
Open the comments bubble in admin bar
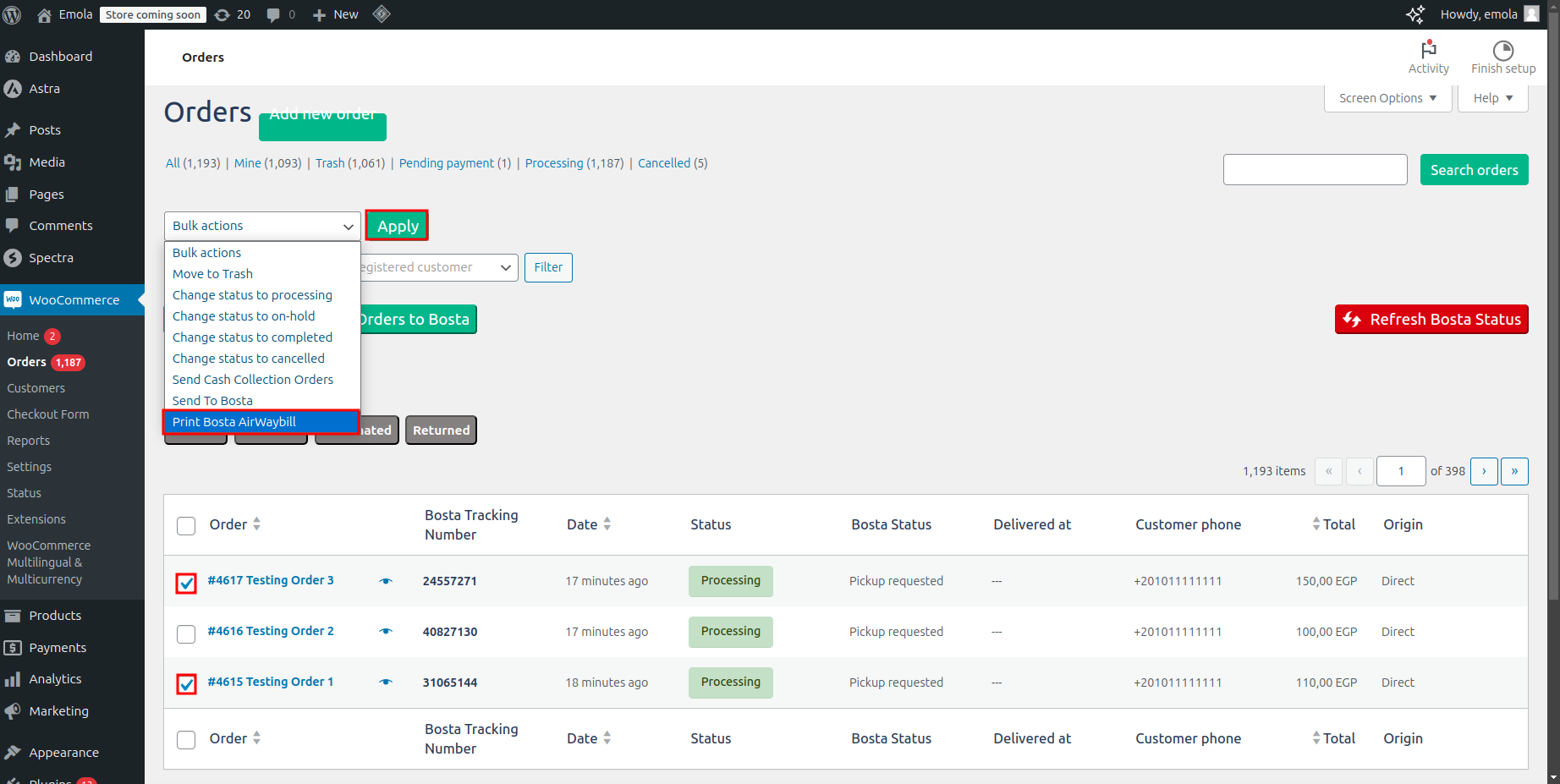272,14
